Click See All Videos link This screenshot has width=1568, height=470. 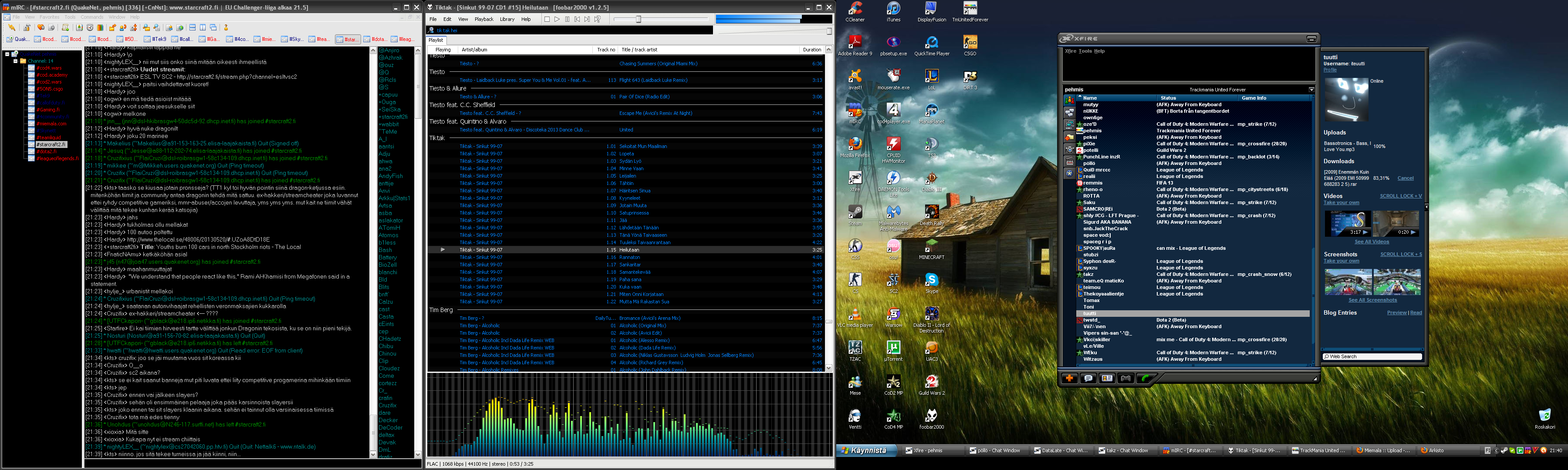[x=1372, y=242]
